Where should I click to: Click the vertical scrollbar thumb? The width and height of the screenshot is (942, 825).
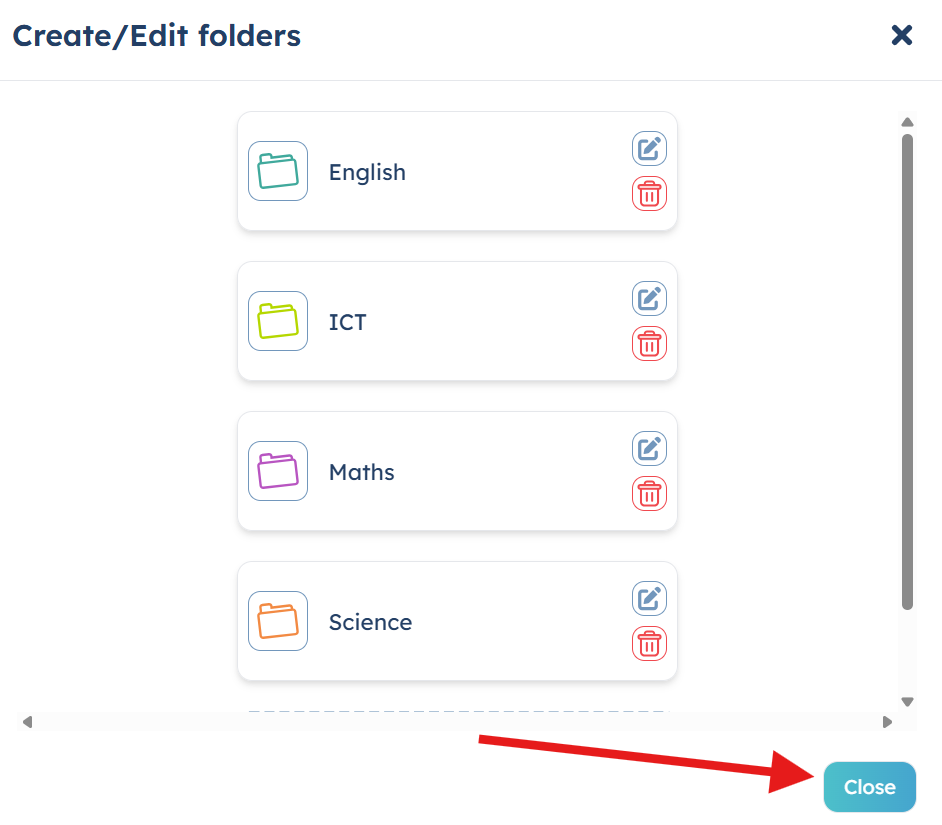tap(907, 372)
